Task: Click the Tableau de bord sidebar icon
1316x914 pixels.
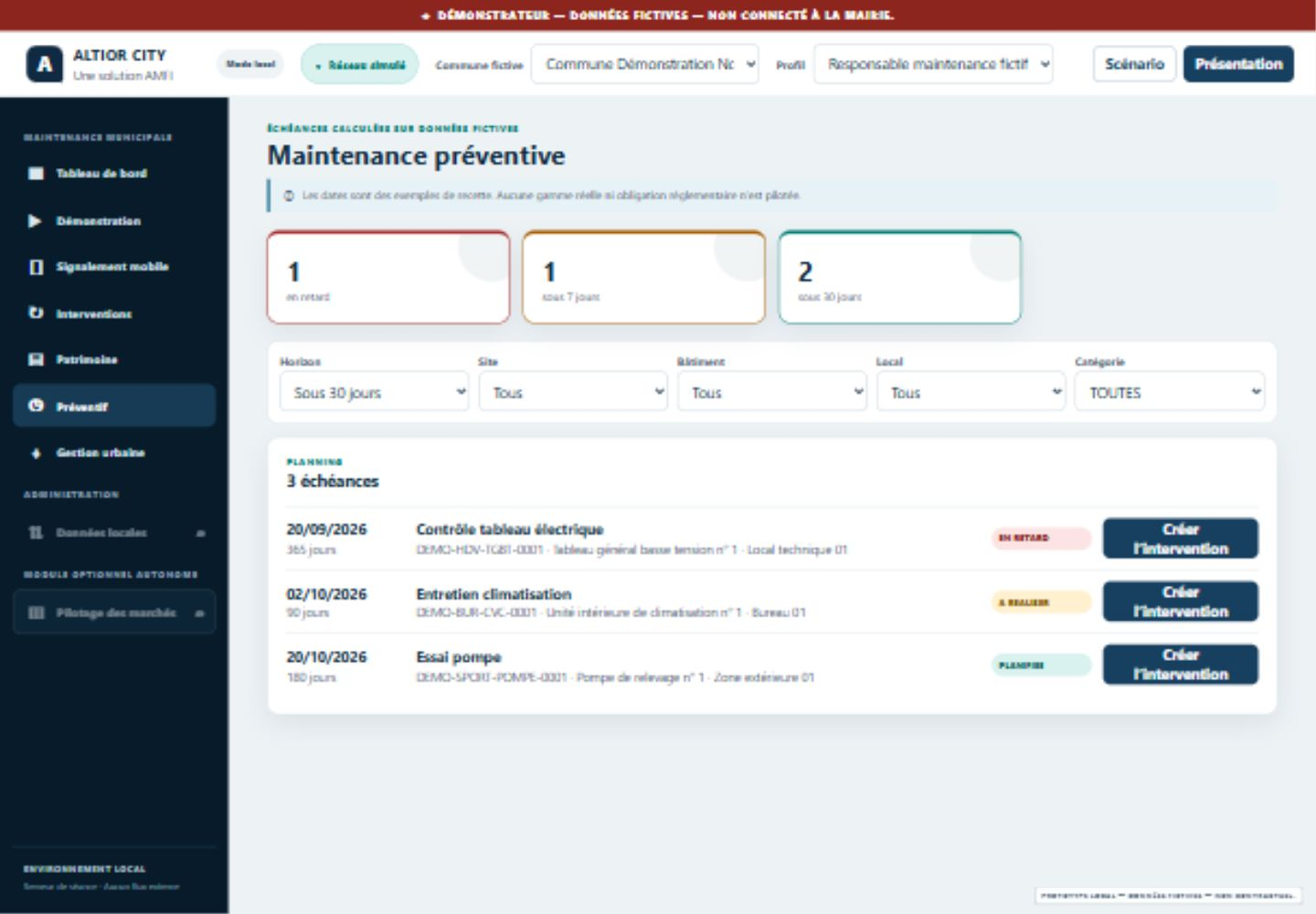Action: click(x=36, y=174)
